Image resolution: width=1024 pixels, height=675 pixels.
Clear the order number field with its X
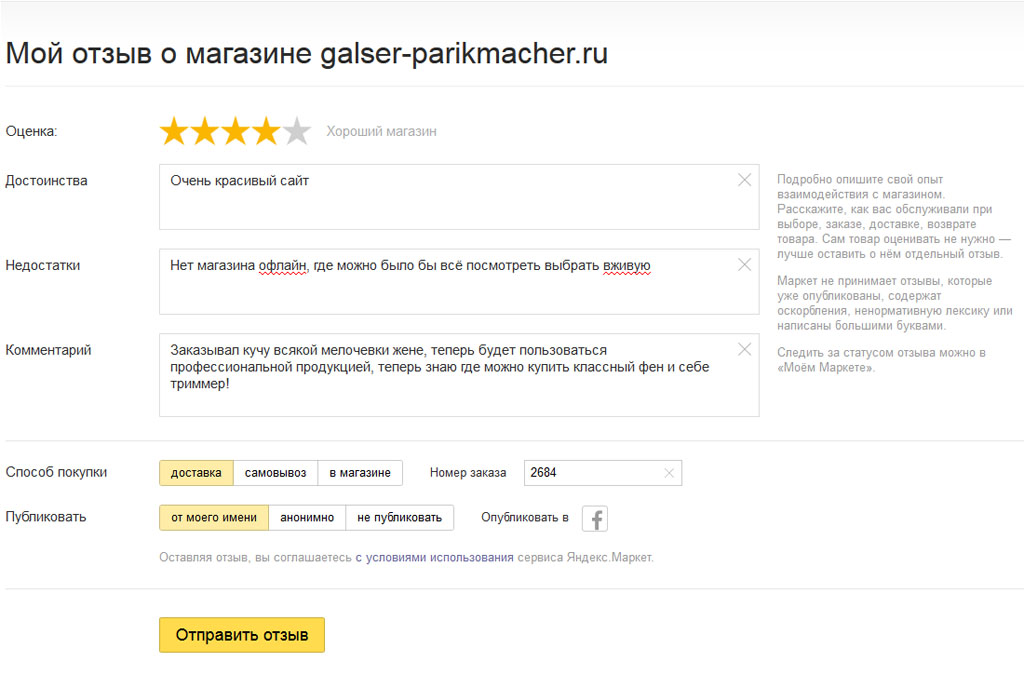[669, 473]
